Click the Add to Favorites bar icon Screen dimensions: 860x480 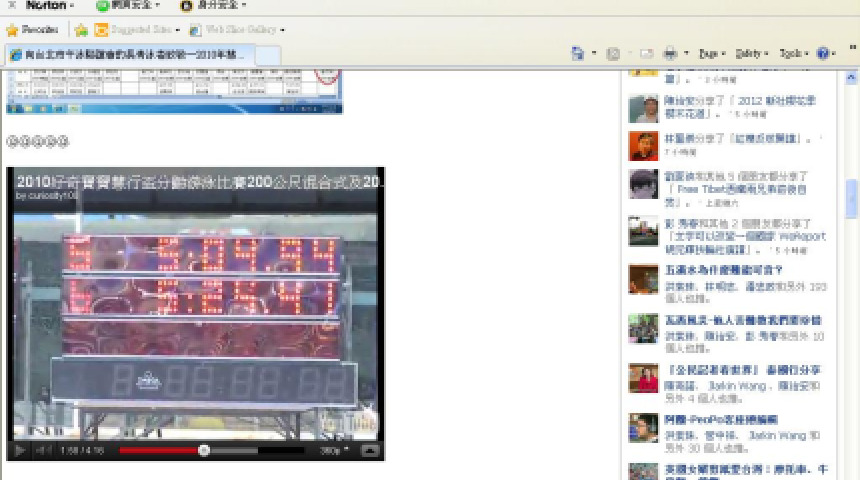(81, 30)
